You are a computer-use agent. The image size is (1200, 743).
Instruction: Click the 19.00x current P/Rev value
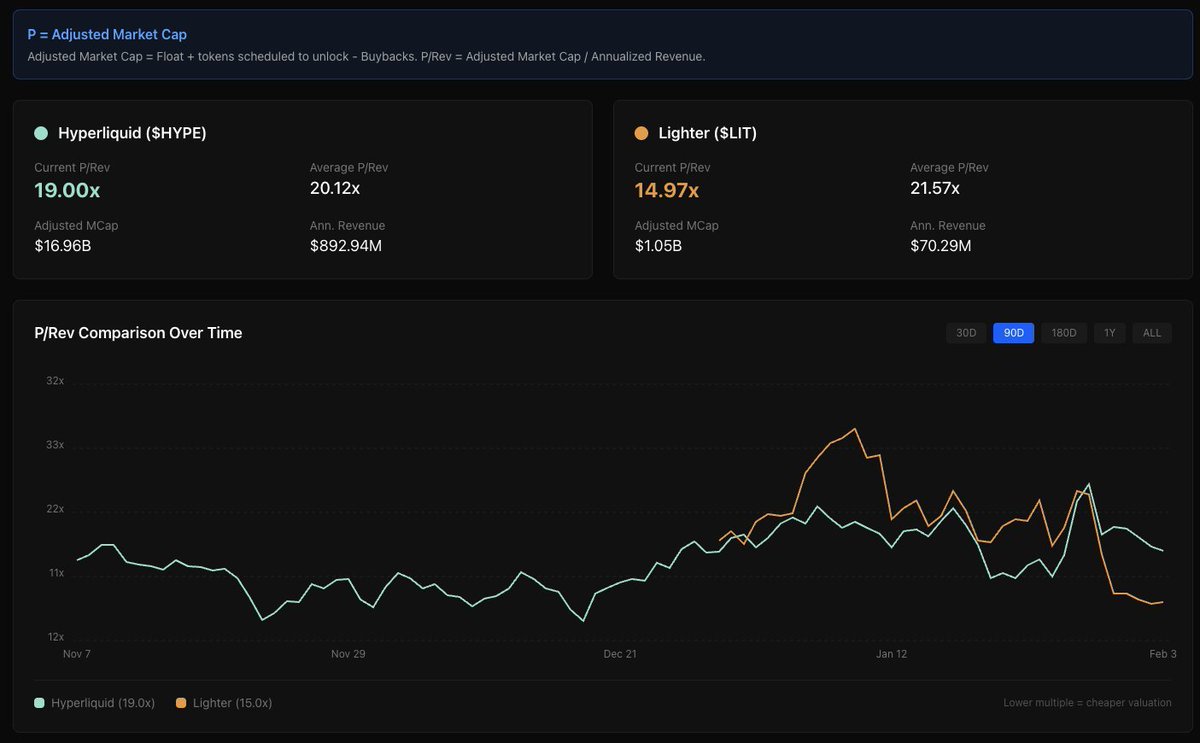click(x=67, y=190)
